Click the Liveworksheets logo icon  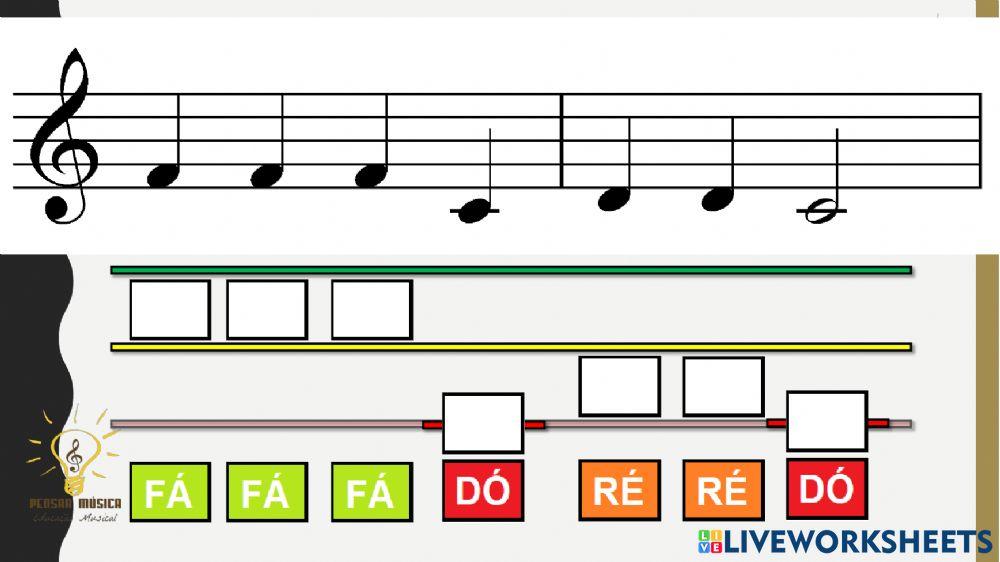click(x=710, y=542)
